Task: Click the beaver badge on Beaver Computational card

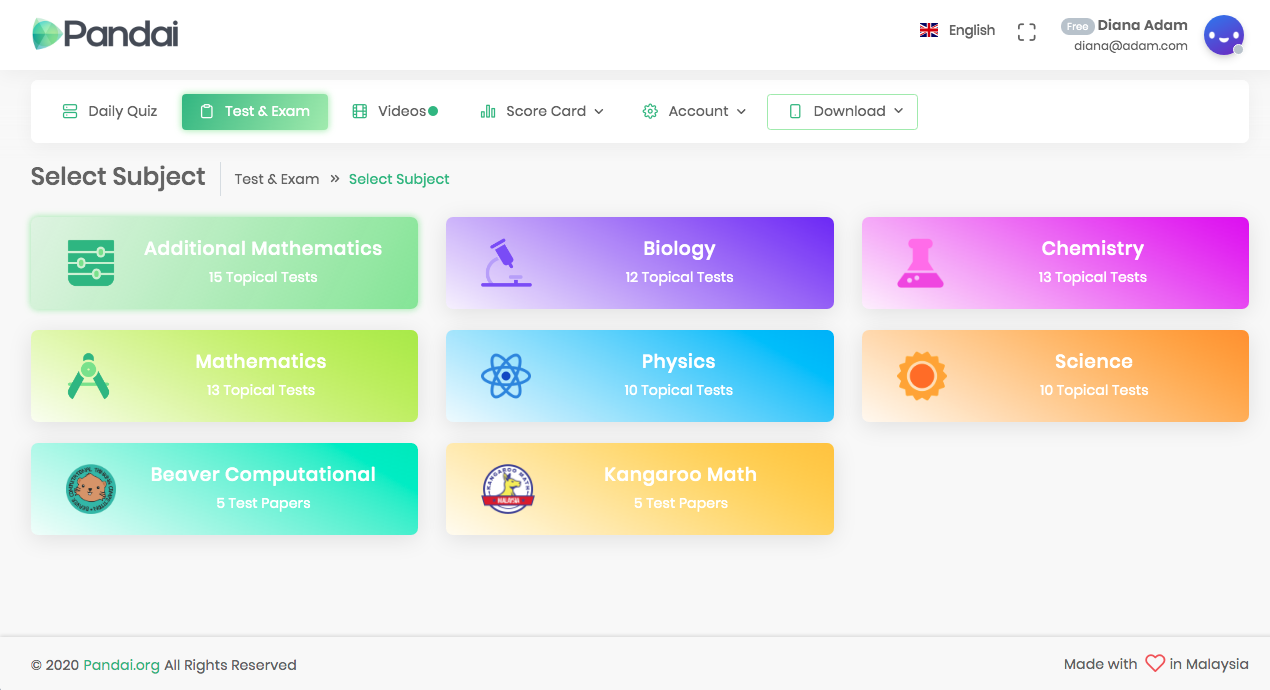Action: (x=90, y=489)
